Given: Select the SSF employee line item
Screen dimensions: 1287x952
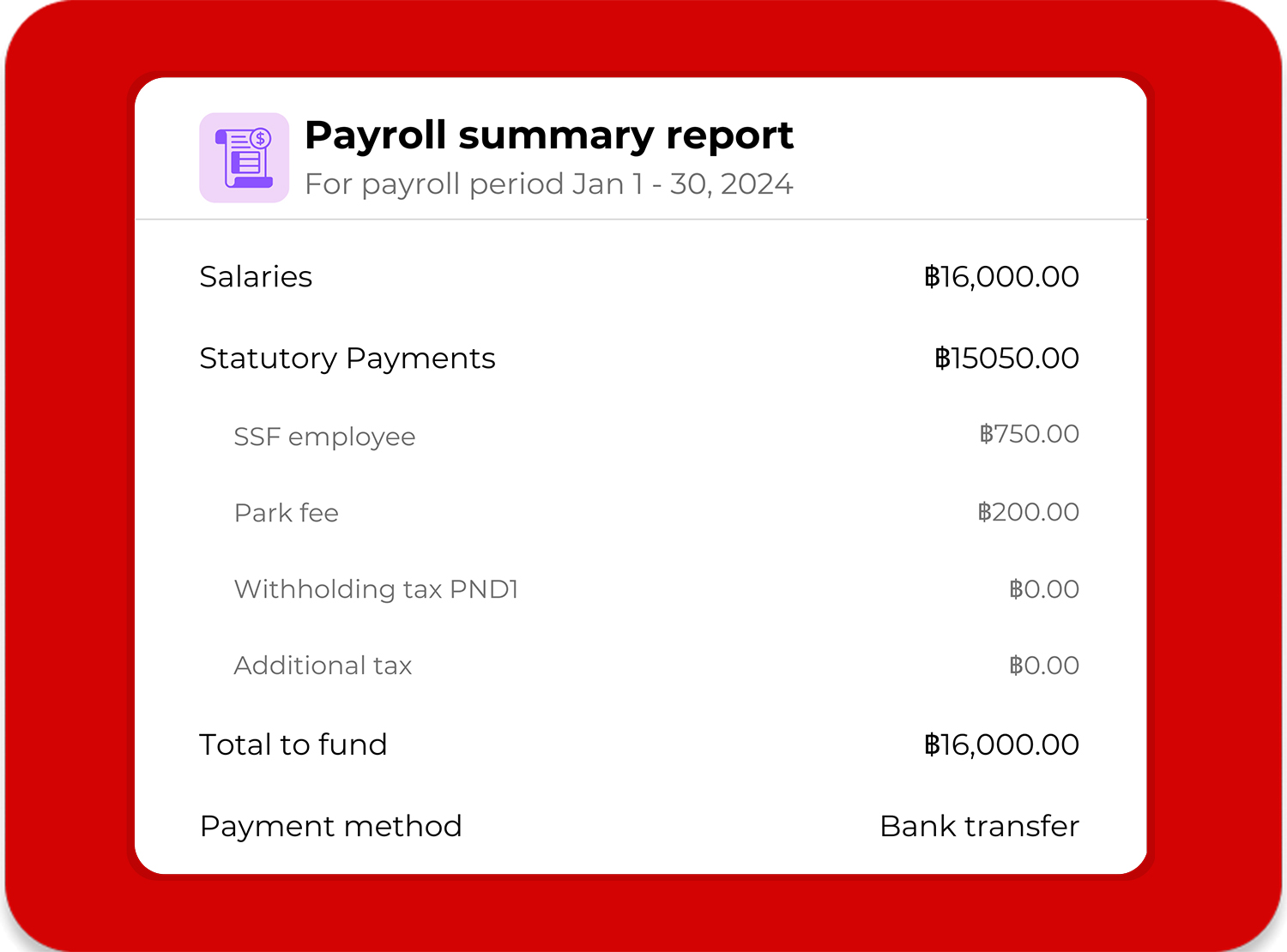Looking at the screenshot, I should 324,437.
